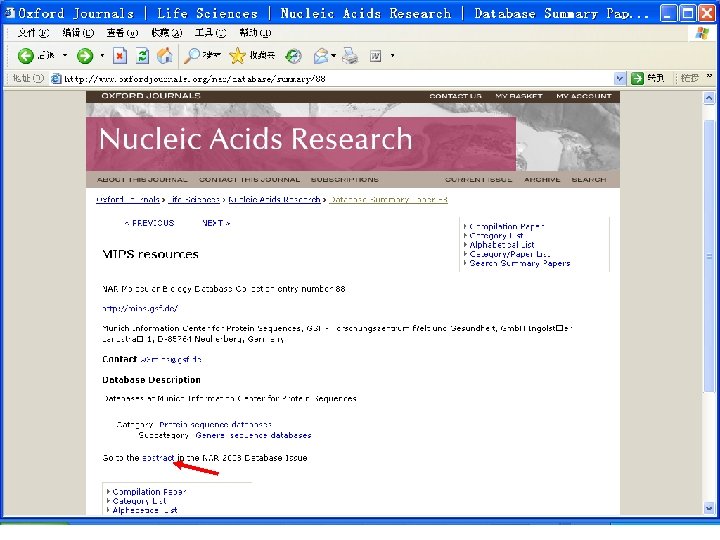Open CONTACT THIS JOURNAL nav link

pos(249,180)
